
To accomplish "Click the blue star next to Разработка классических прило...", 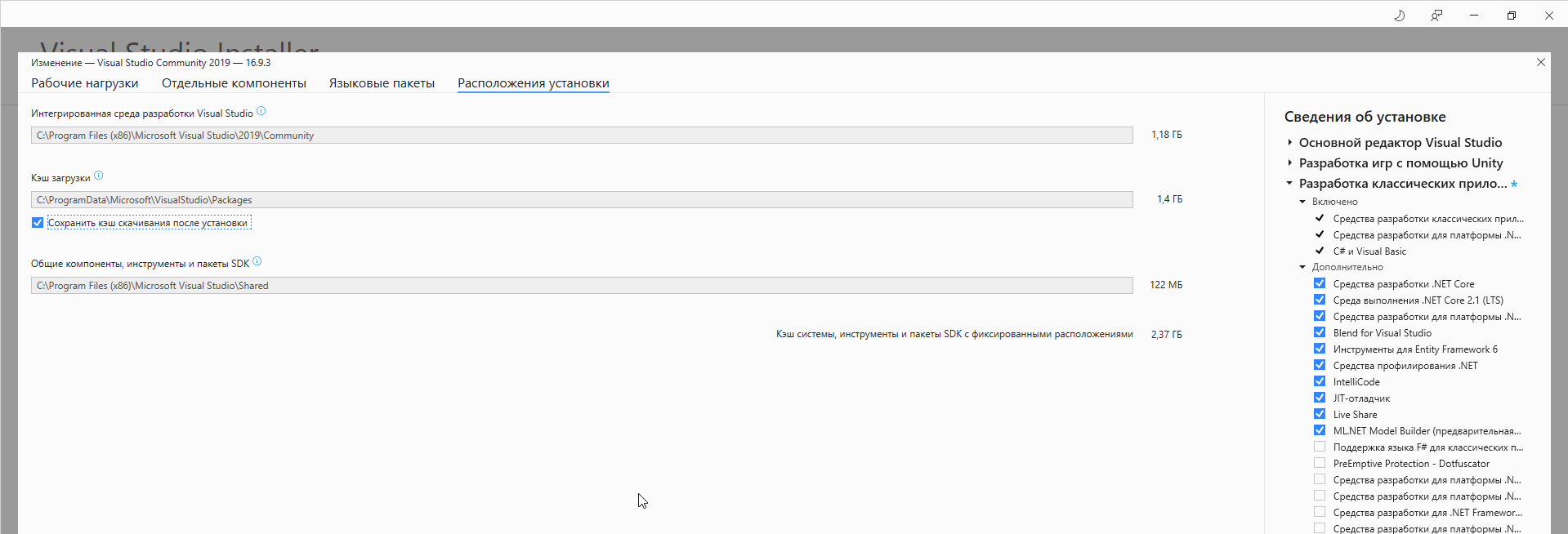I will [1514, 184].
